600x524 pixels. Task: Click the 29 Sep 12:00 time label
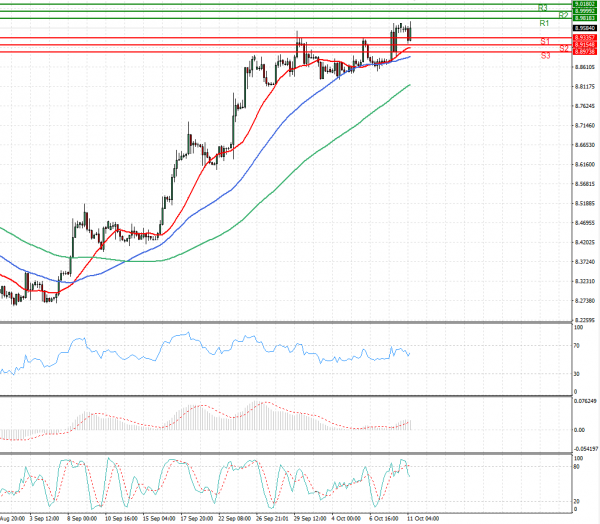click(x=310, y=519)
